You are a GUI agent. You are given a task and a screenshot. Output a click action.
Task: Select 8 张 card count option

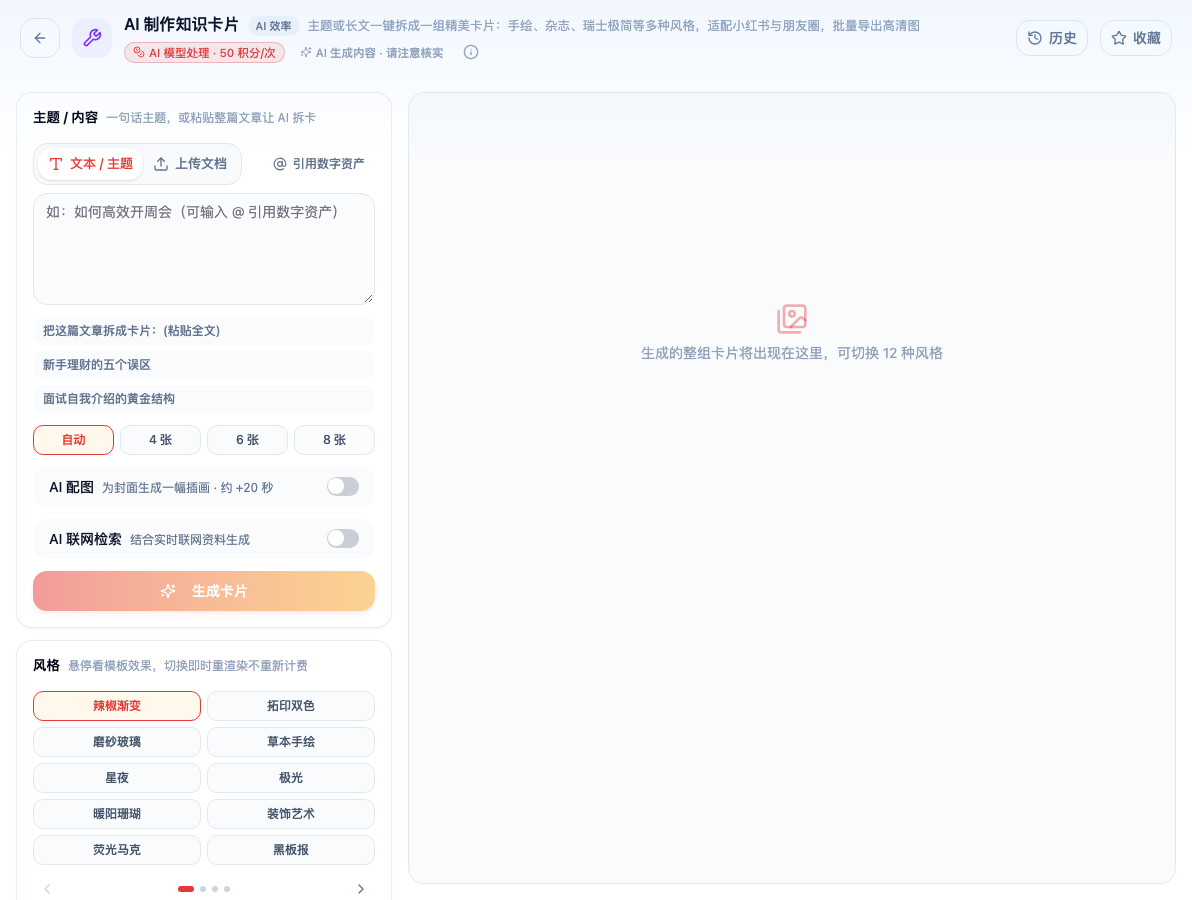tap(334, 440)
